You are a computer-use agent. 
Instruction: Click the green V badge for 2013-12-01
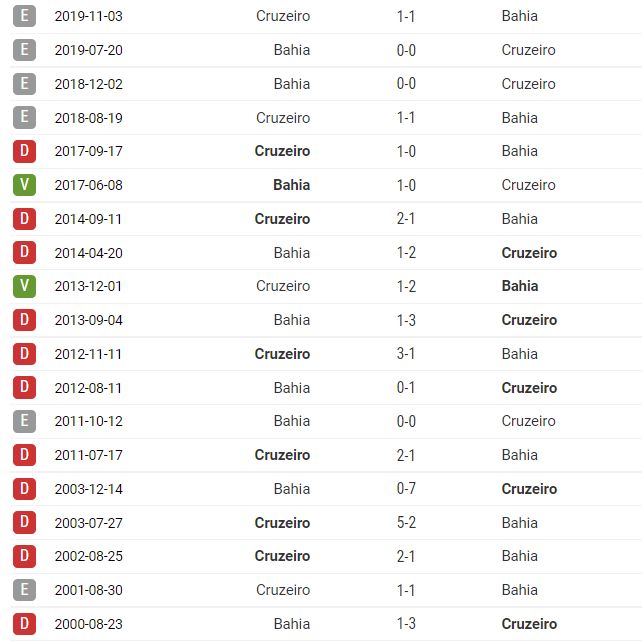pos(25,286)
